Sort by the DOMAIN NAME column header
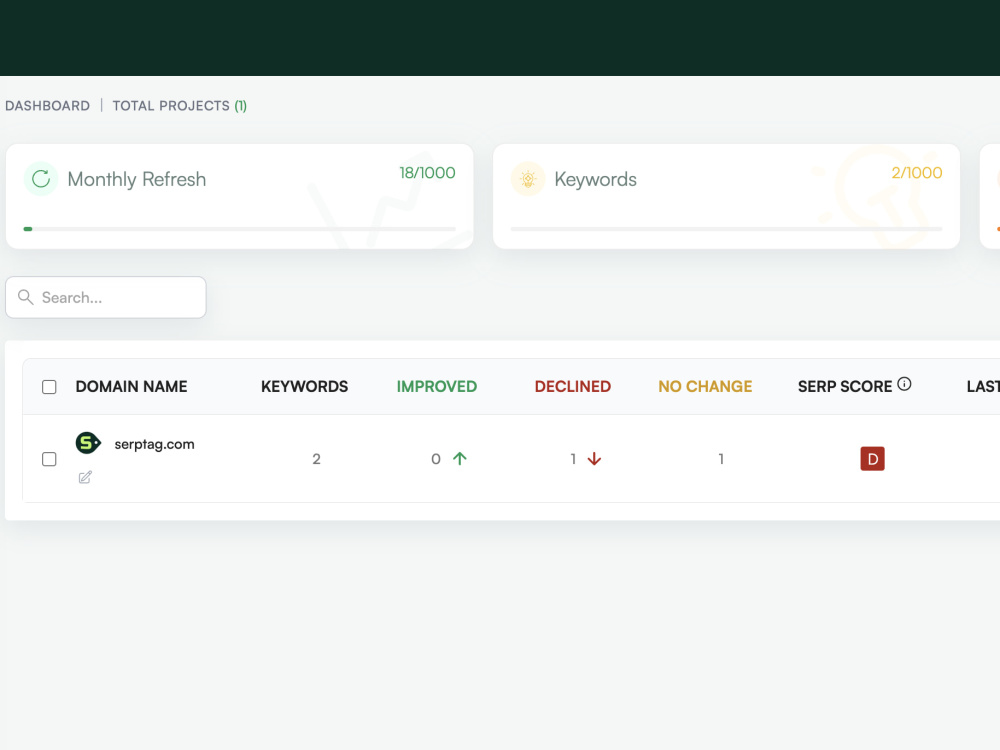 pos(131,386)
